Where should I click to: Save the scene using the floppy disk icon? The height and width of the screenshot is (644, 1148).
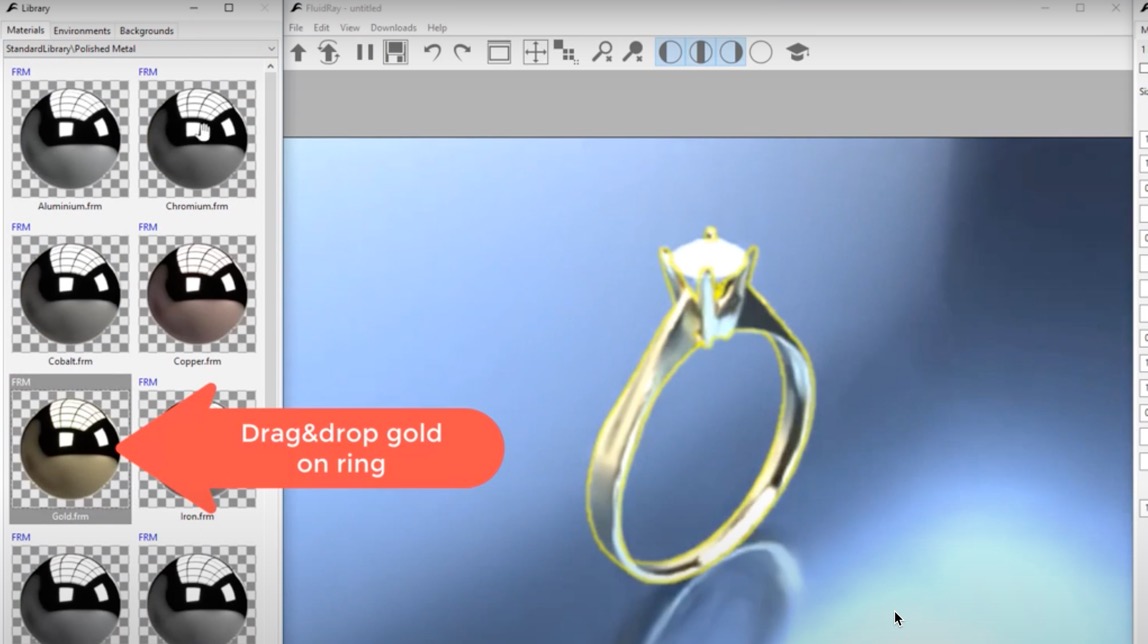click(x=395, y=53)
